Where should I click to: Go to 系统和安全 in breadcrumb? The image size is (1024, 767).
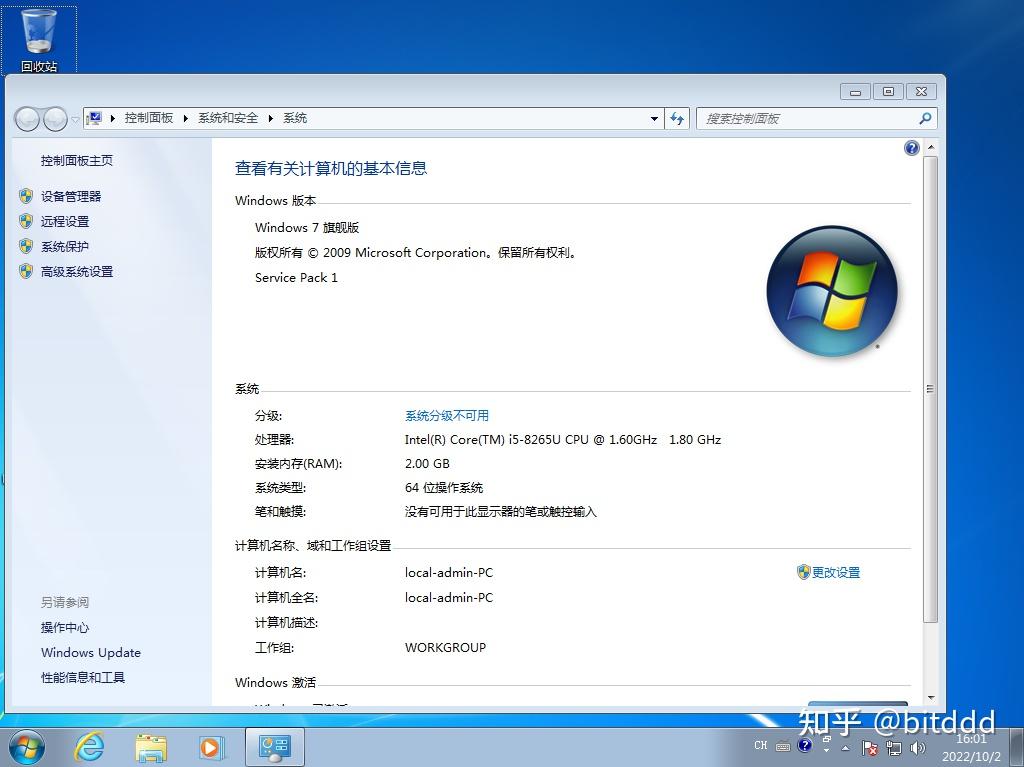click(x=228, y=118)
